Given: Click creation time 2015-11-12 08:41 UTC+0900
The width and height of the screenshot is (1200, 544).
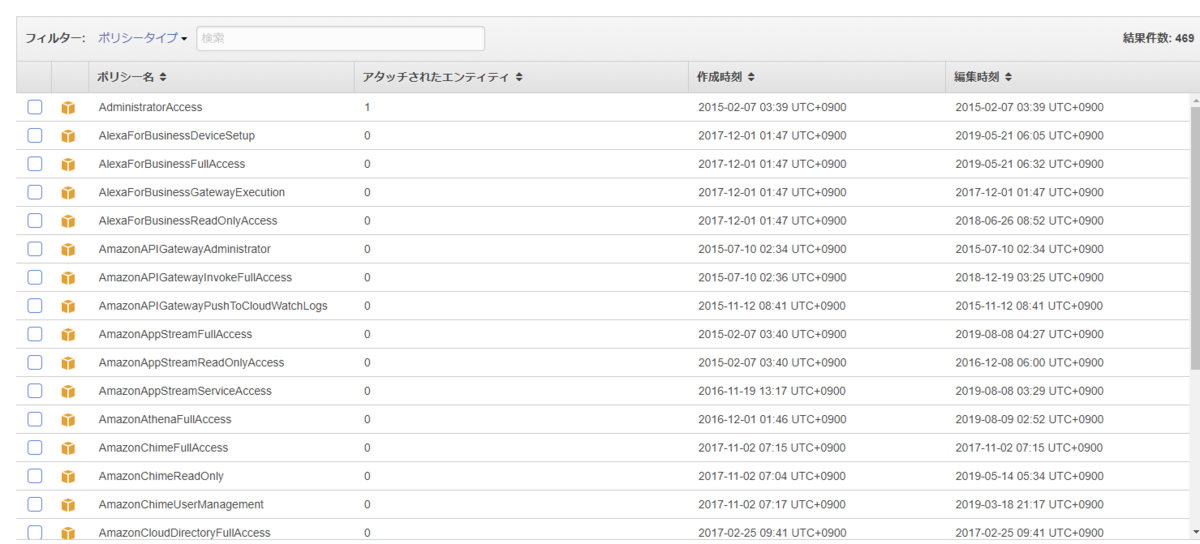Looking at the screenshot, I should click(x=772, y=306).
